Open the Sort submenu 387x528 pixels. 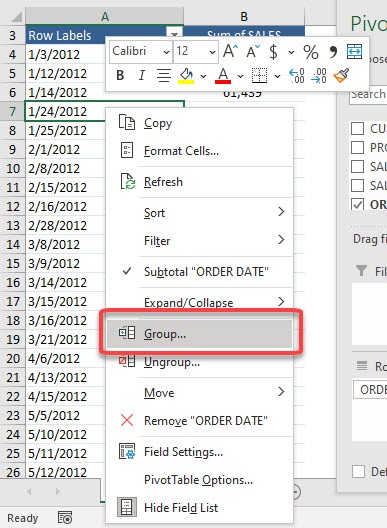tap(199, 213)
